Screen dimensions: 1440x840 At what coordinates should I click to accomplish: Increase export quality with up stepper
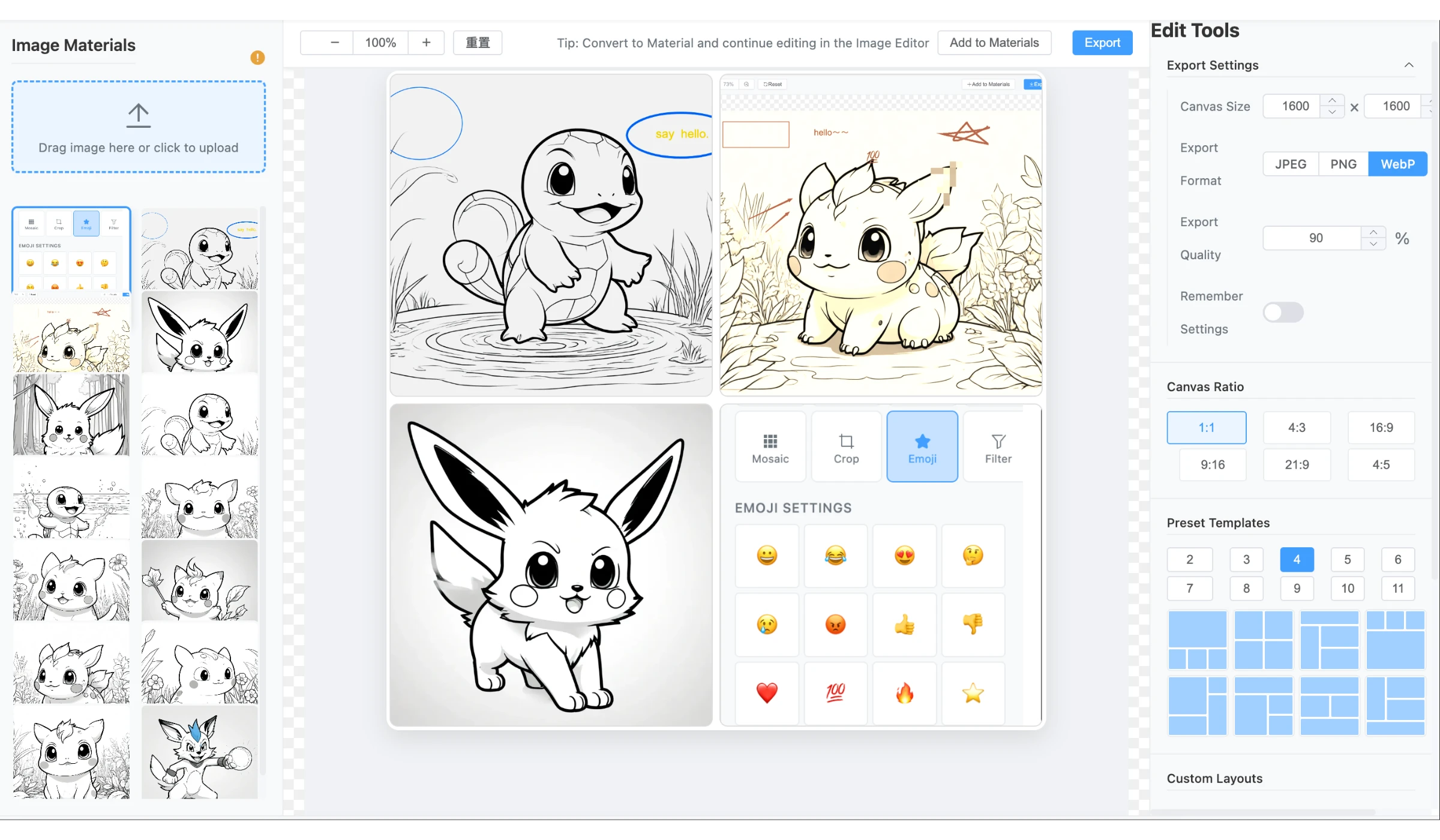(1373, 232)
